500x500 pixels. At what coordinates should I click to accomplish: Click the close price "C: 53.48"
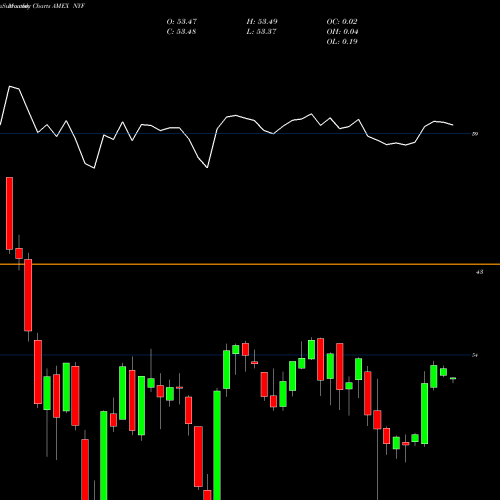click(181, 32)
